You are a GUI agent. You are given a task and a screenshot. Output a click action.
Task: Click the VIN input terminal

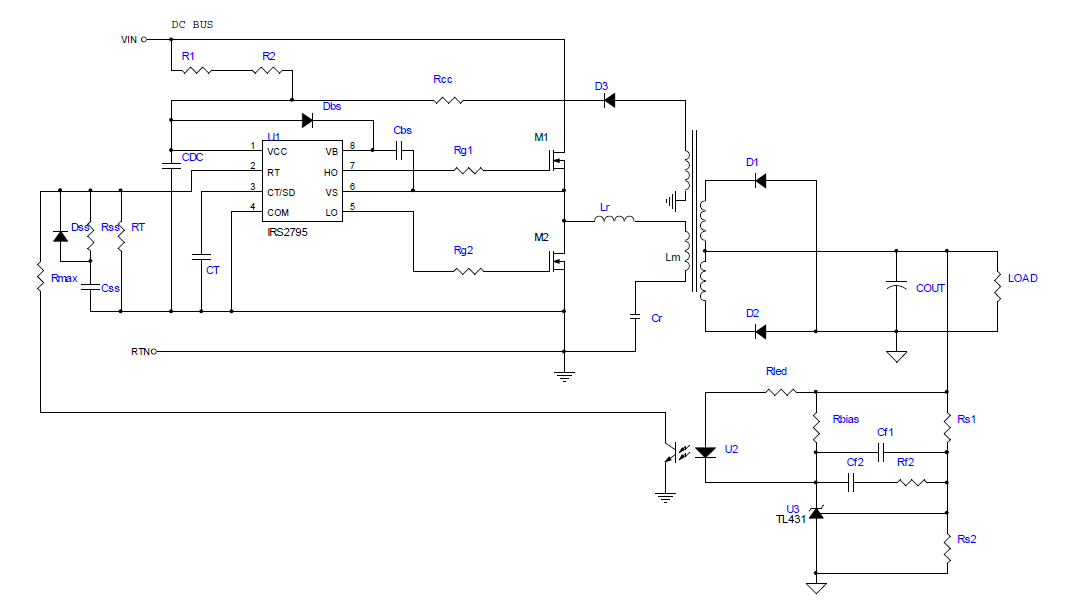pos(145,40)
